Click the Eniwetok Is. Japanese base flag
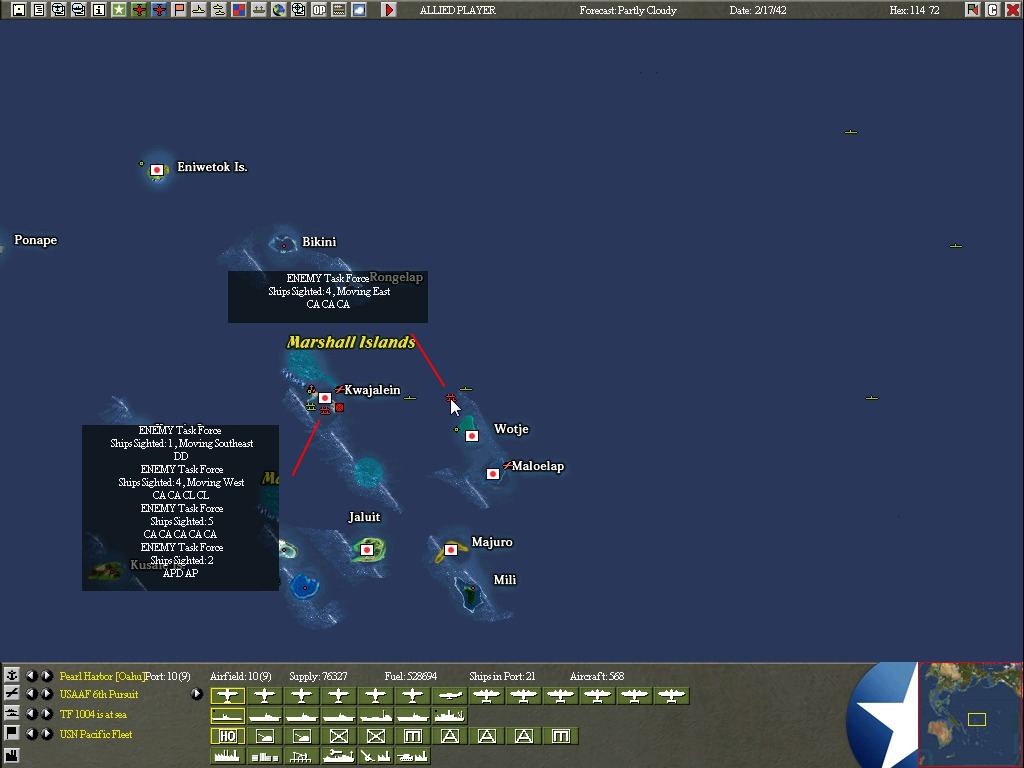1024x768 pixels. tap(157, 170)
